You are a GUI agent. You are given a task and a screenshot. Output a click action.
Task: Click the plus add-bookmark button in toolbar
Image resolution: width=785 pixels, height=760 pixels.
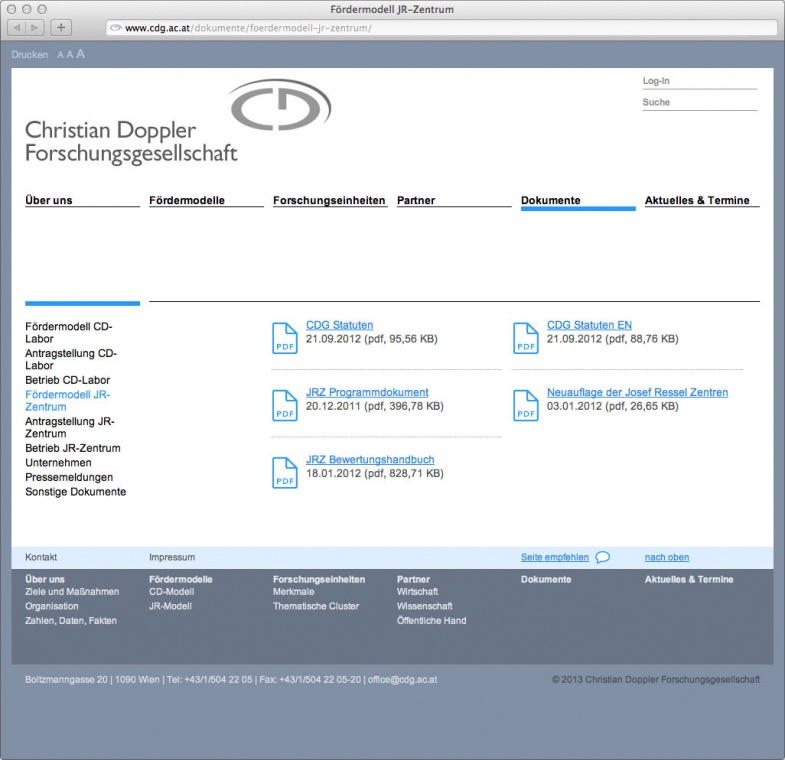point(61,28)
